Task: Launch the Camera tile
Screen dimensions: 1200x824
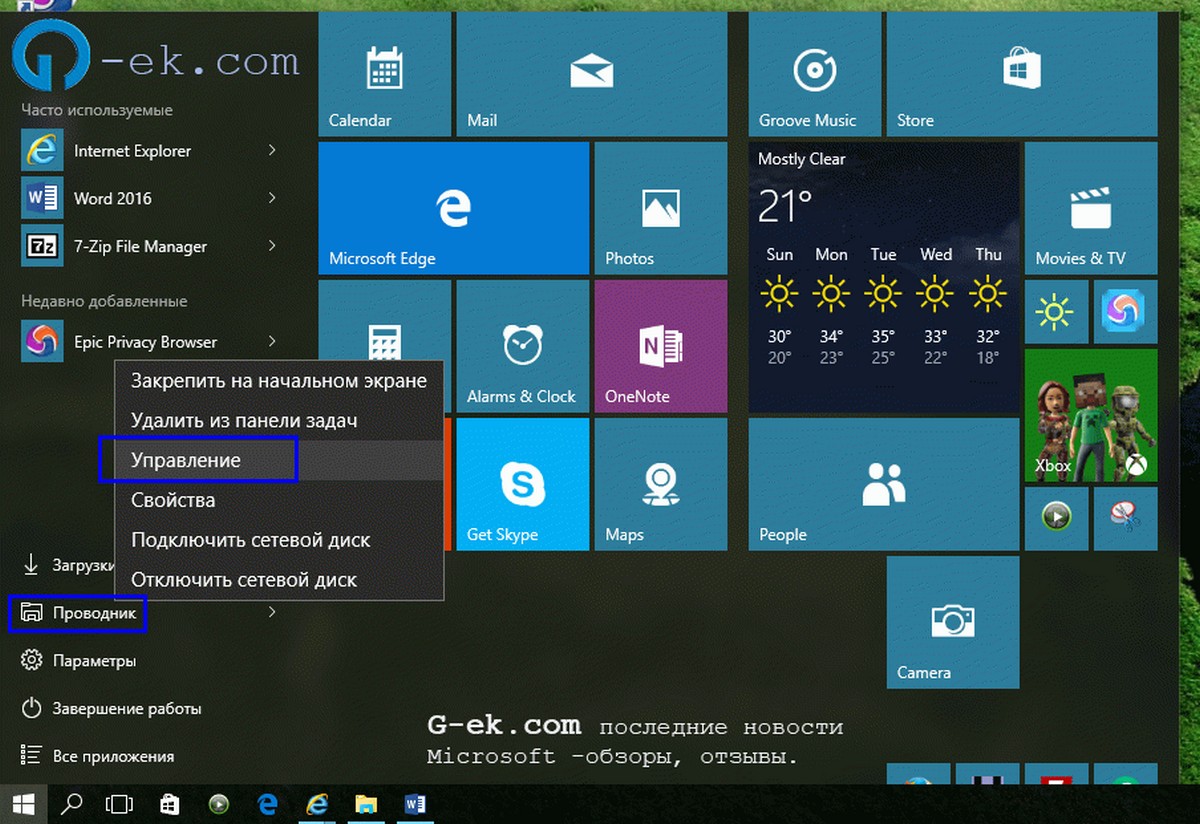Action: [952, 622]
